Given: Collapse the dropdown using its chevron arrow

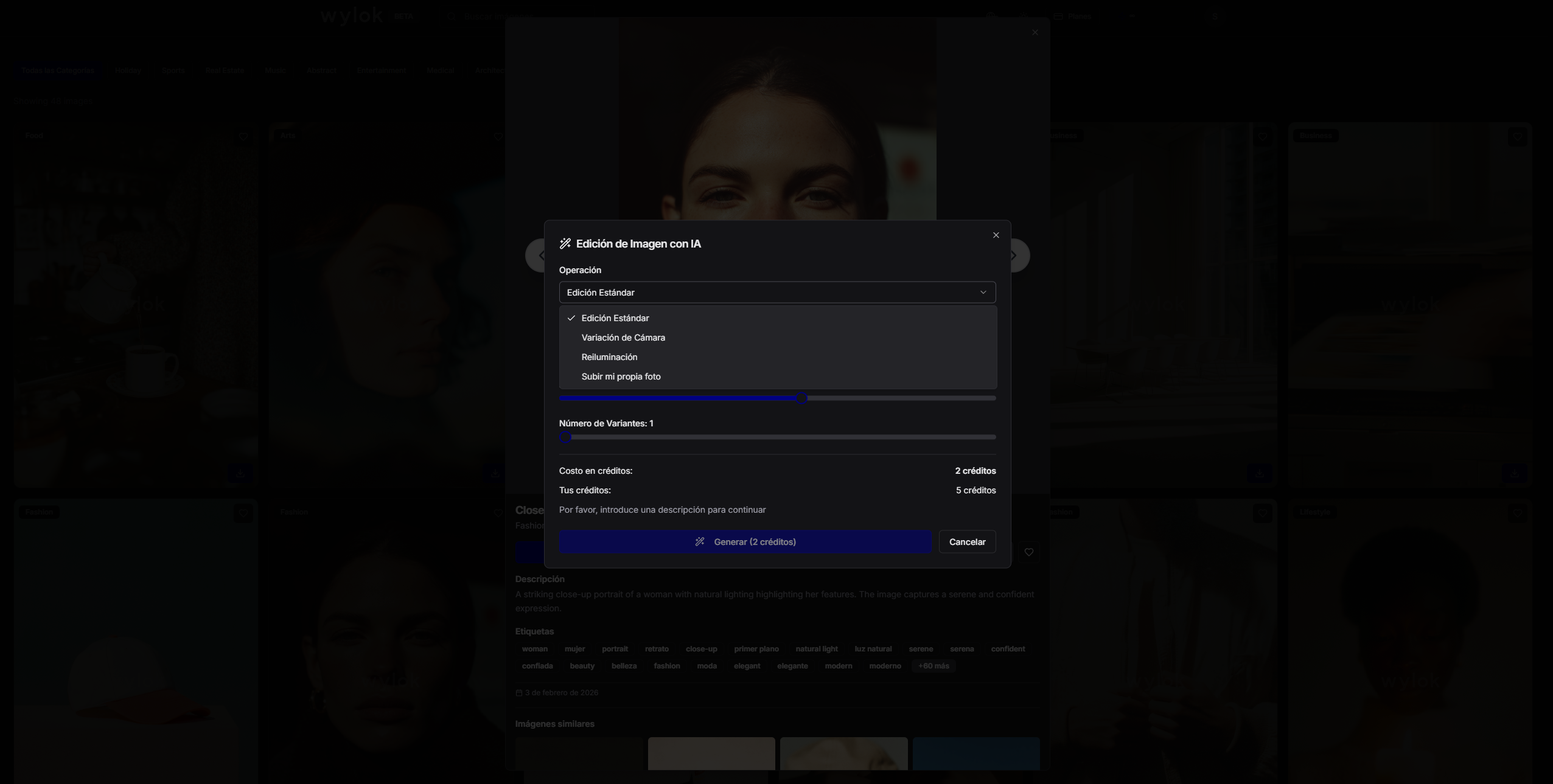Looking at the screenshot, I should click(x=982, y=292).
